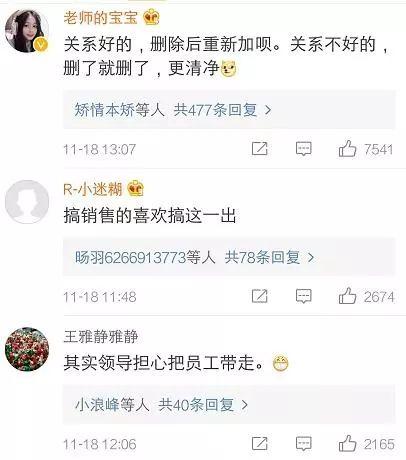This screenshot has height=460, width=406.
Task: Reply to the comment posted at 13:07
Action: point(304,149)
